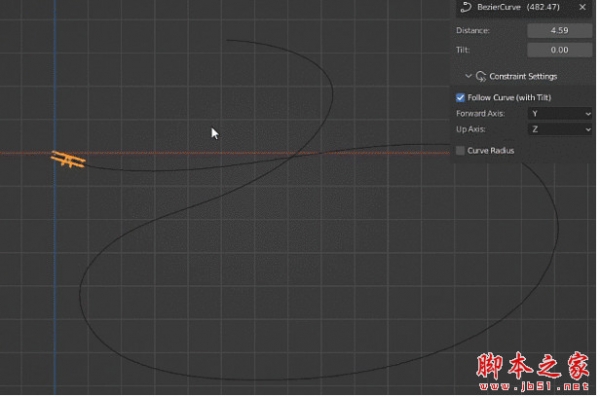Image resolution: width=600 pixels, height=397 pixels.
Task: Click the Tilt value field
Action: point(559,50)
